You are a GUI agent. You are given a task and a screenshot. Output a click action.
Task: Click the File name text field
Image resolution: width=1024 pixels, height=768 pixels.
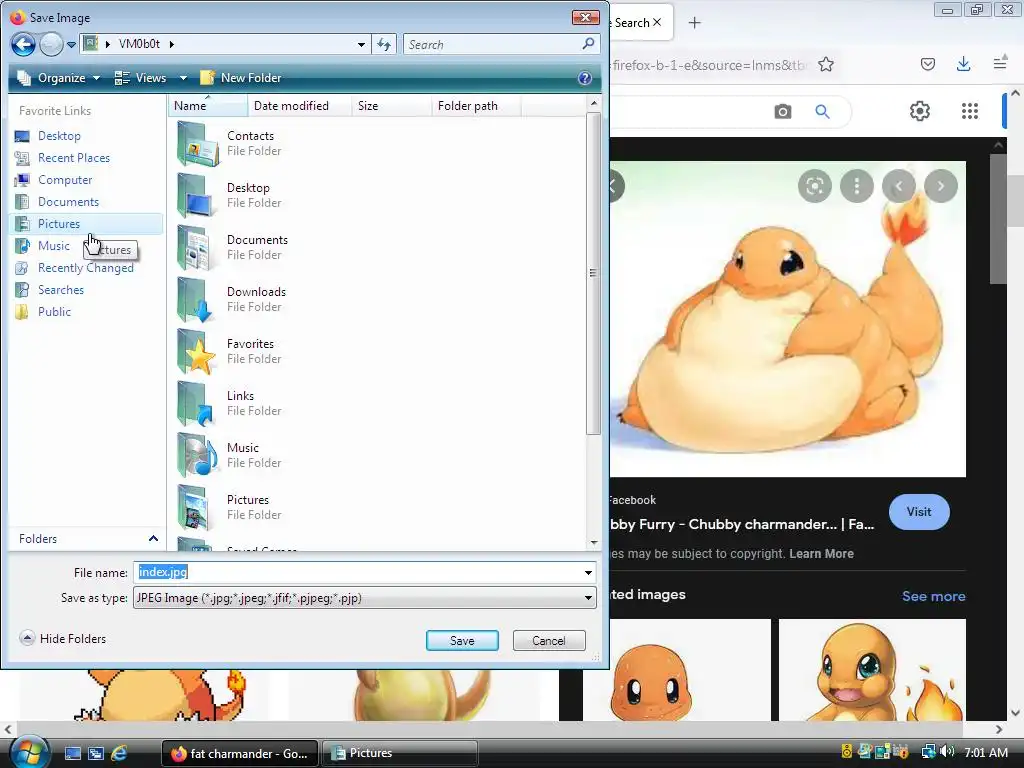pyautogui.click(x=358, y=573)
